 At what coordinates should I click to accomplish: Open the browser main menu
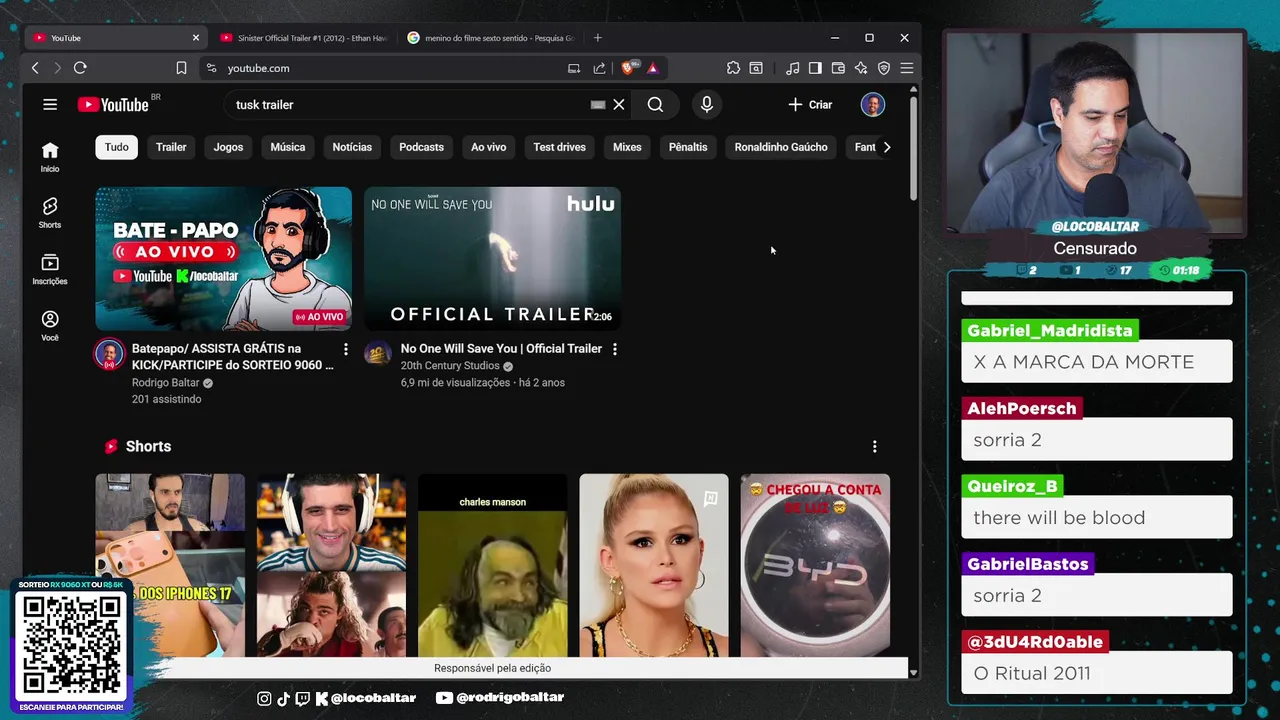tap(907, 68)
